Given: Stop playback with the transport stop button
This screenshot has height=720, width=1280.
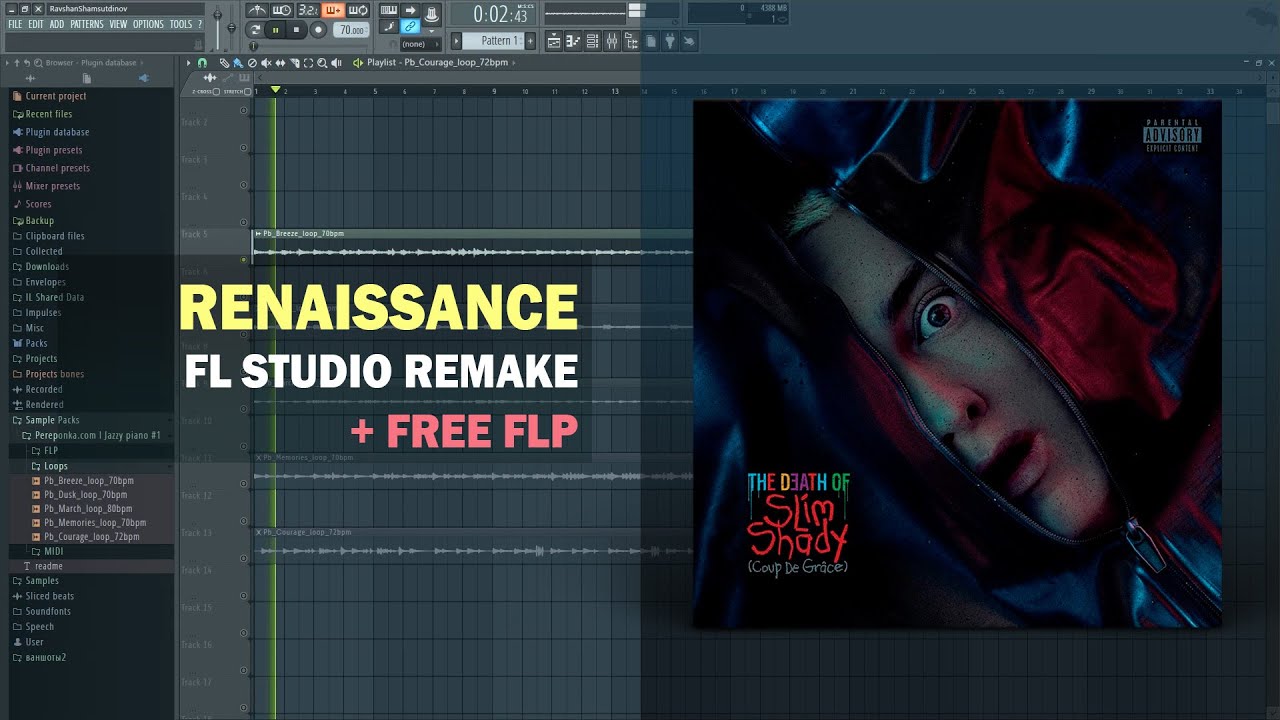Looking at the screenshot, I should (297, 30).
